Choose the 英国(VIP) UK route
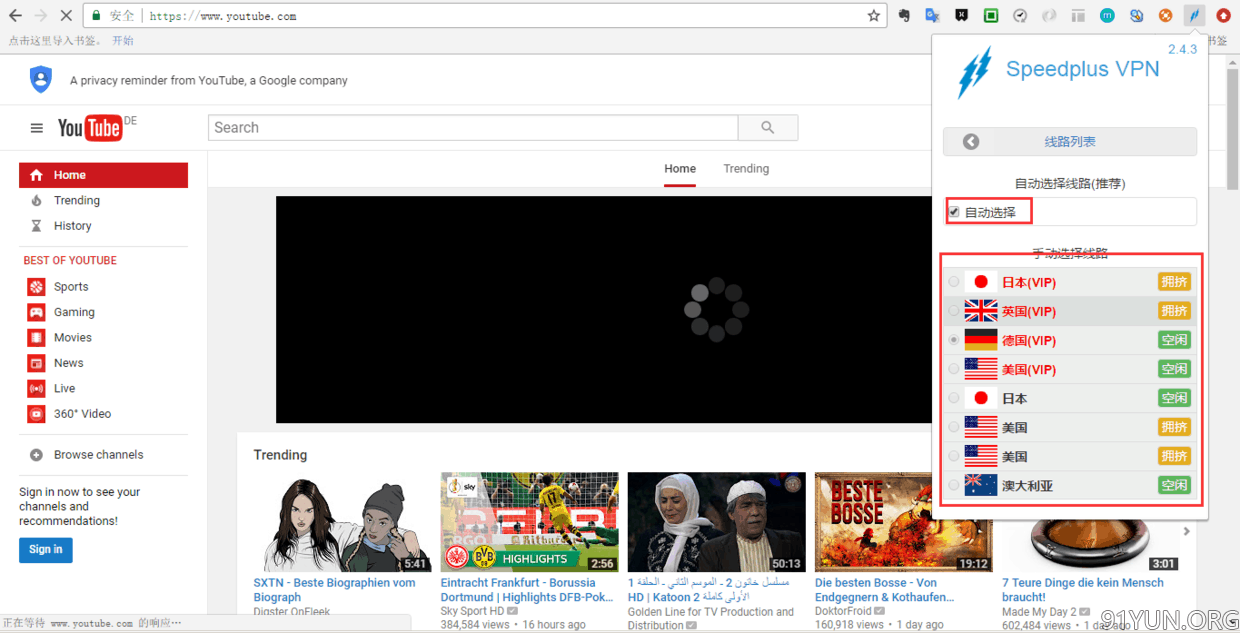 pyautogui.click(x=1029, y=311)
